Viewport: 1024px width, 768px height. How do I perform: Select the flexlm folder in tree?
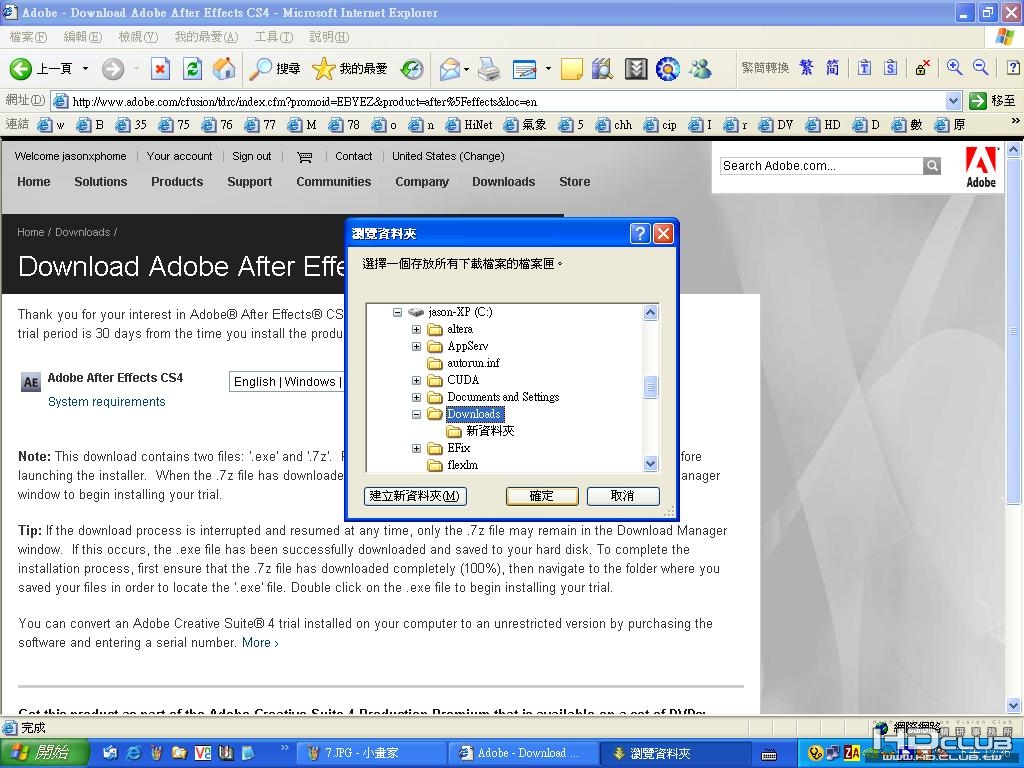coord(462,465)
